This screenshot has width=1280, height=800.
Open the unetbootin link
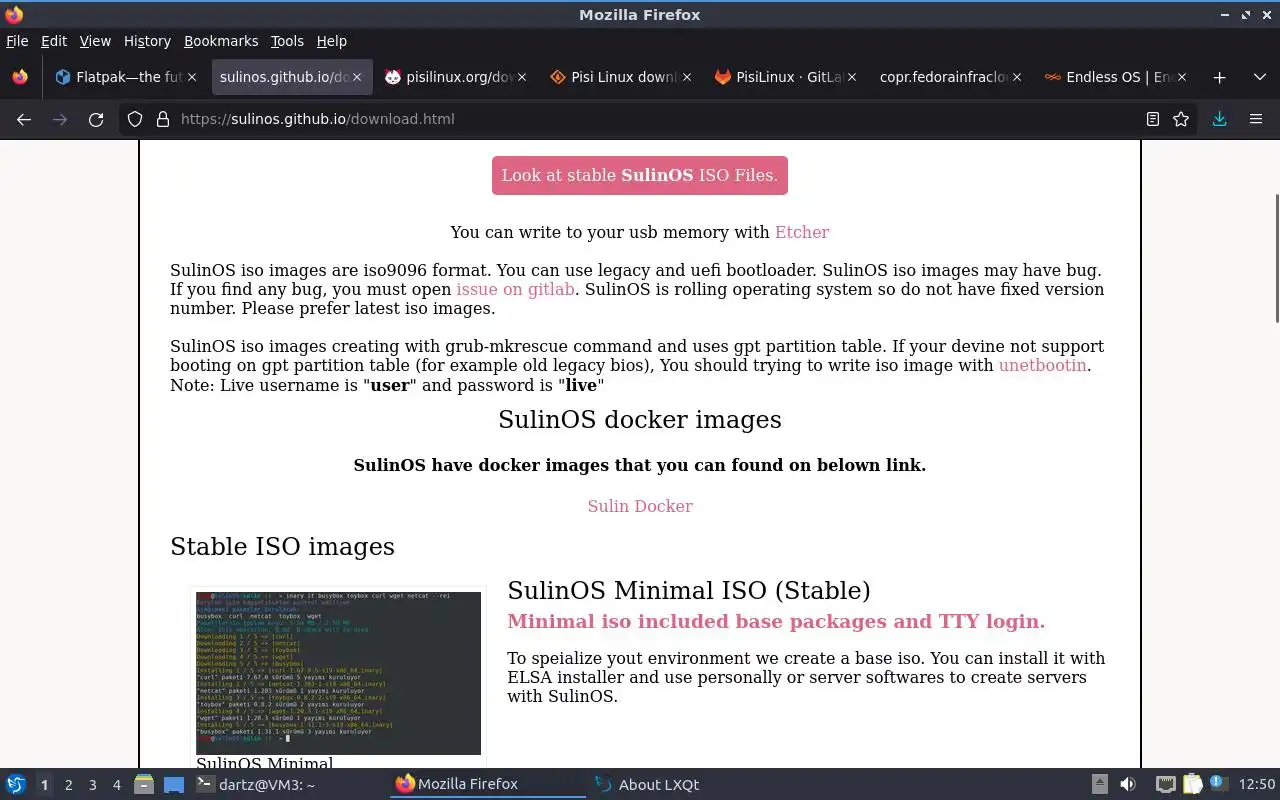coord(1042,365)
